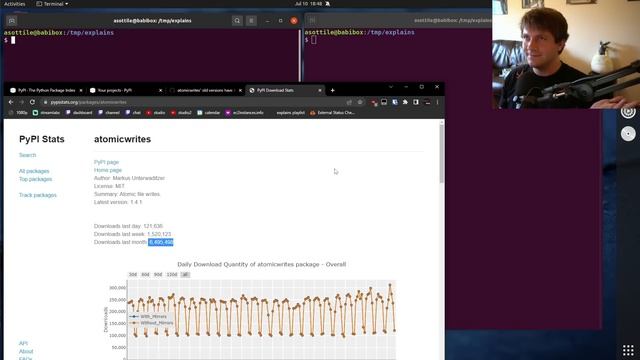Open the tab search chevron in browser

[x=391, y=87]
